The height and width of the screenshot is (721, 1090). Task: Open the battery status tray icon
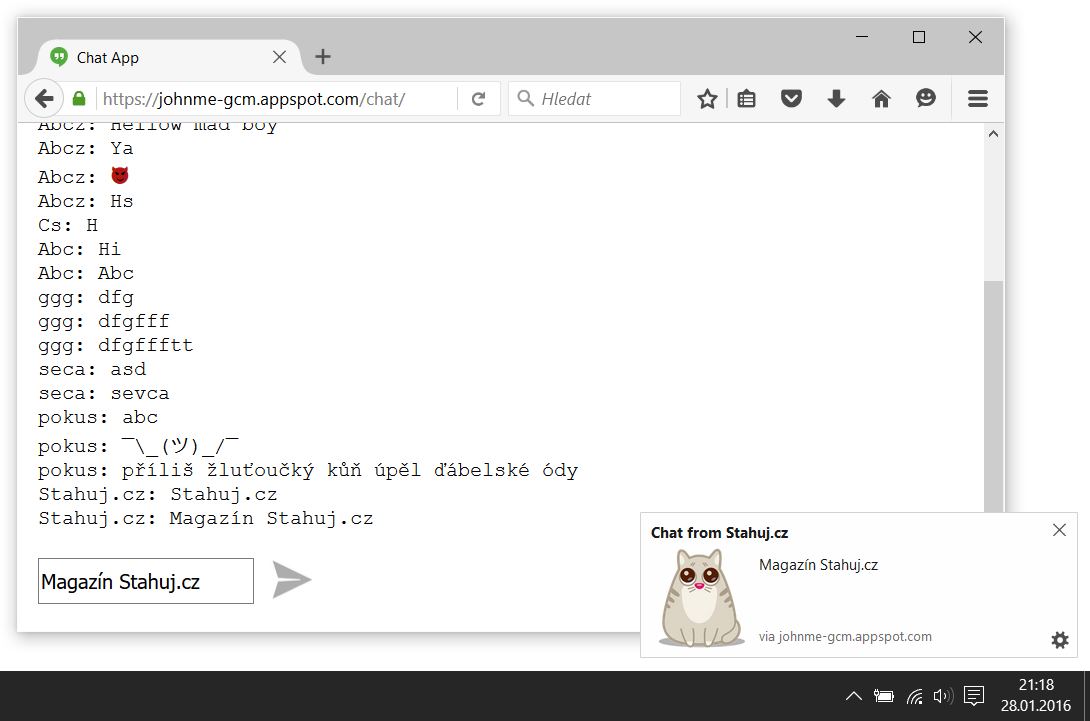pos(884,696)
